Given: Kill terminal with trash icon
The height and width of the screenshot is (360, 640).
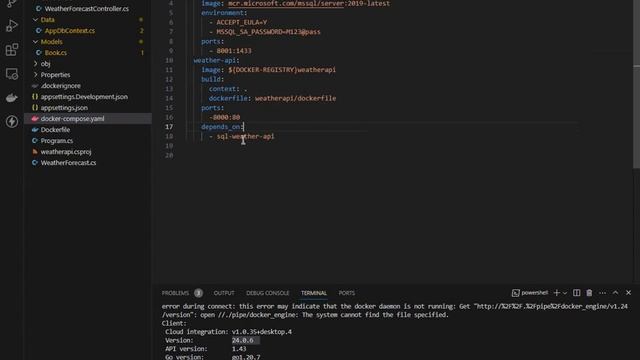Looking at the screenshot, I should [x=589, y=293].
